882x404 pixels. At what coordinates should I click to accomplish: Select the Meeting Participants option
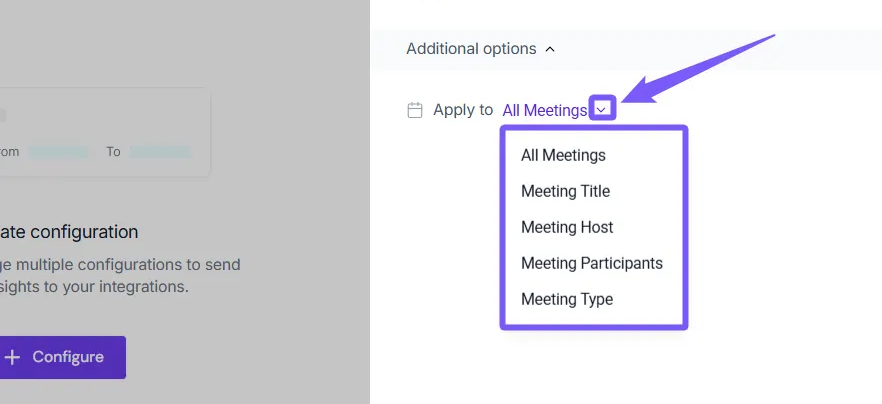(591, 263)
